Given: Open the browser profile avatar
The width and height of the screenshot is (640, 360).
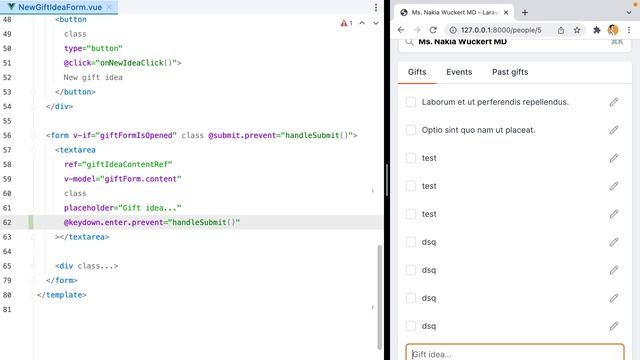Looking at the screenshot, I should tap(613, 30).
